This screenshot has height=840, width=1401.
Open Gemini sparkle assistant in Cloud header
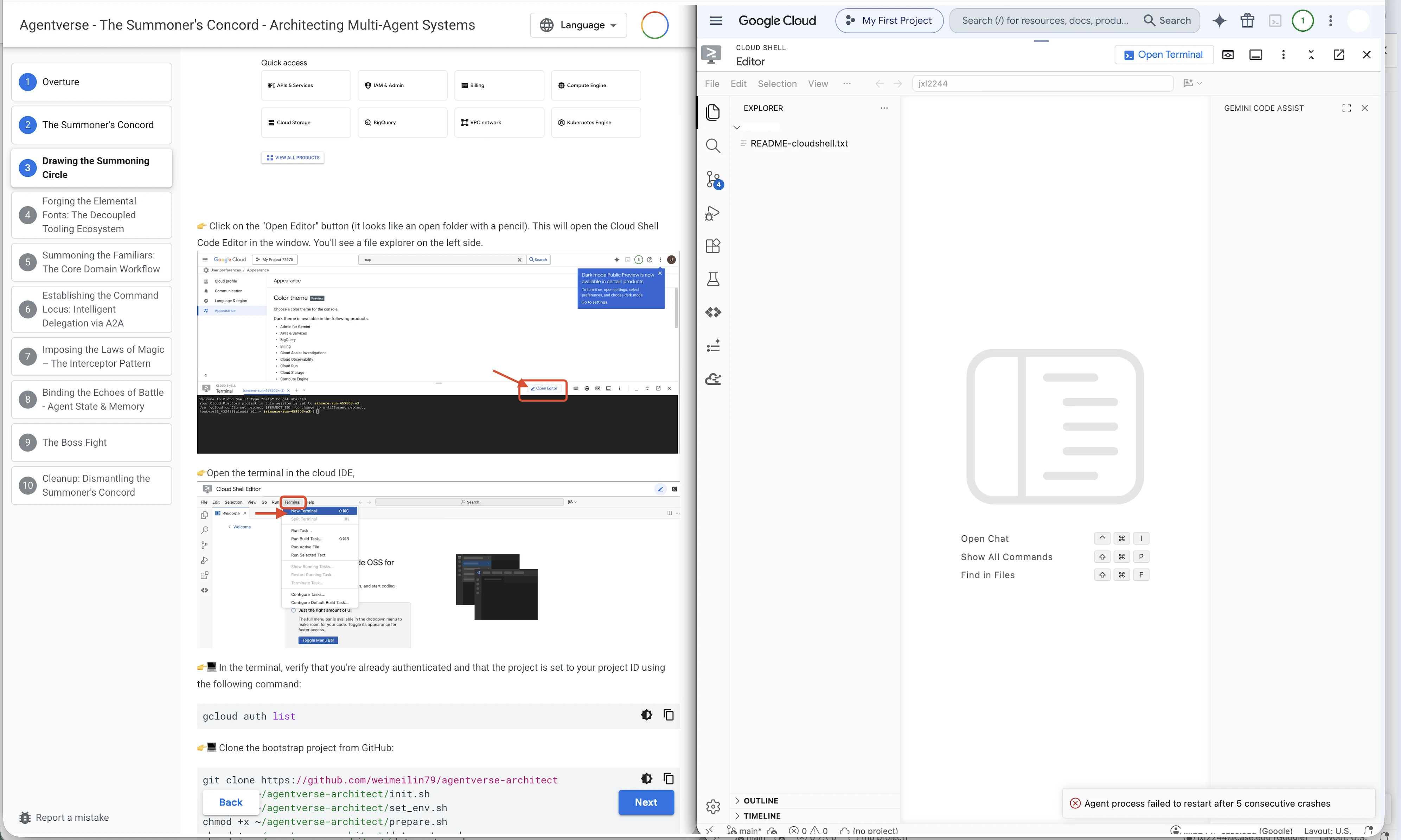(x=1219, y=20)
